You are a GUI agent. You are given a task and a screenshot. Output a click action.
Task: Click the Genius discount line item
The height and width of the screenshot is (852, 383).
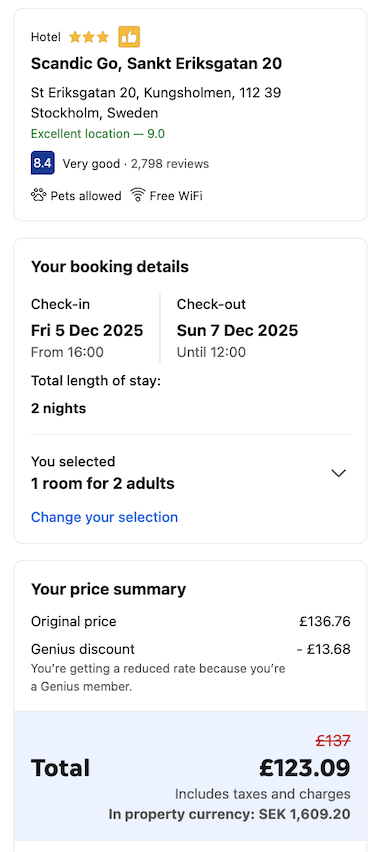pos(191,649)
